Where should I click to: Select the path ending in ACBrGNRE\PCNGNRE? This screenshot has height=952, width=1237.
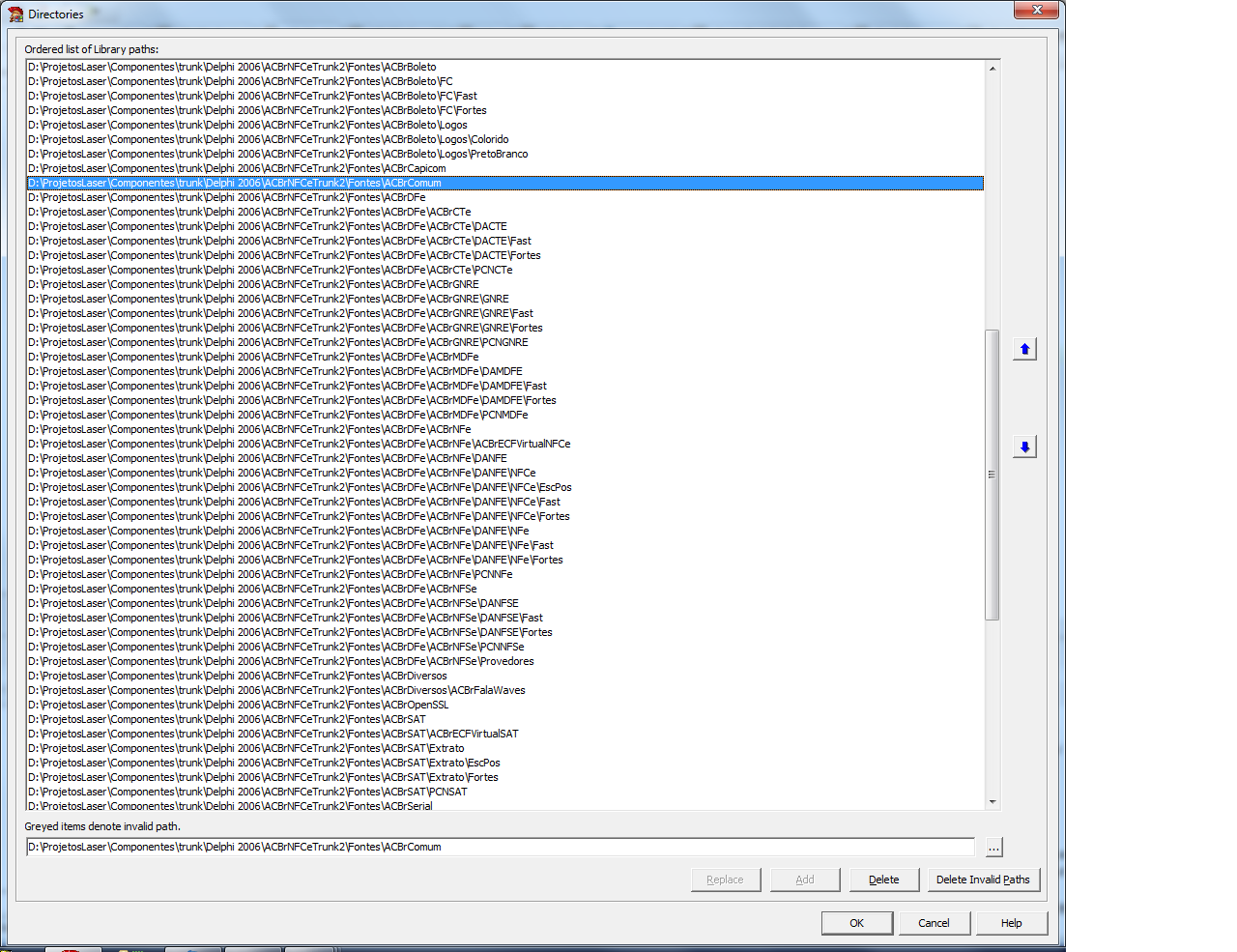[505, 342]
